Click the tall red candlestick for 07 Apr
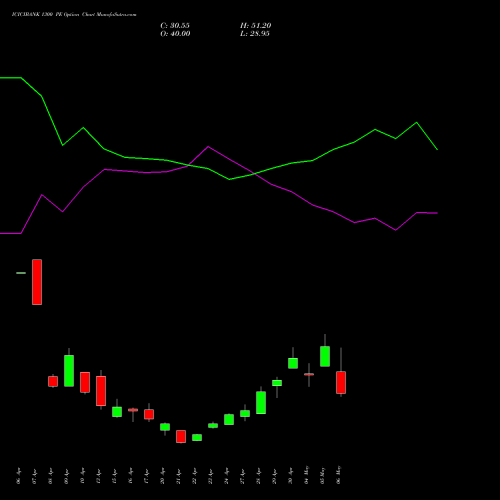 [x=37, y=282]
